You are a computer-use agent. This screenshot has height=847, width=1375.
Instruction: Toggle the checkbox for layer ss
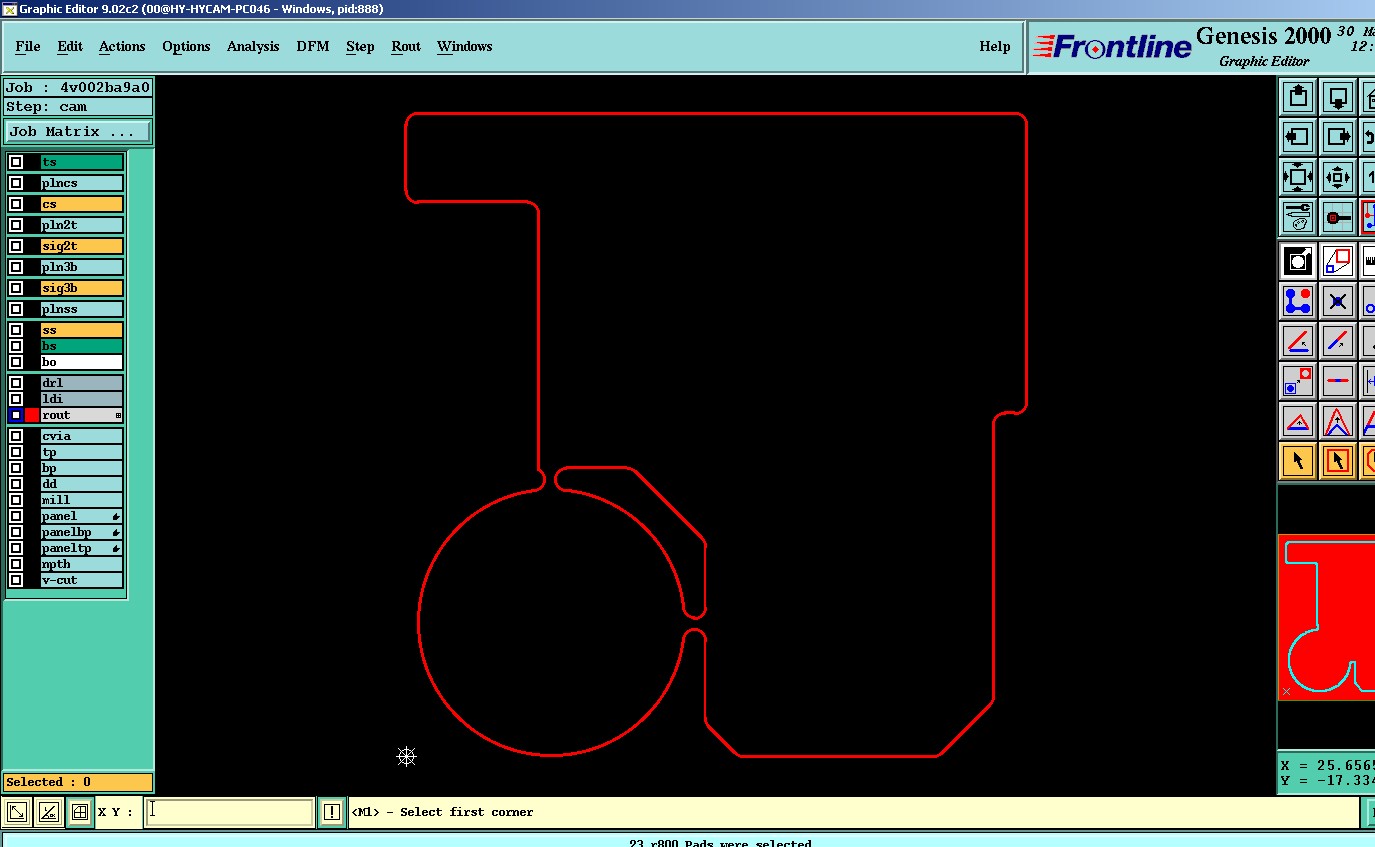(x=16, y=330)
